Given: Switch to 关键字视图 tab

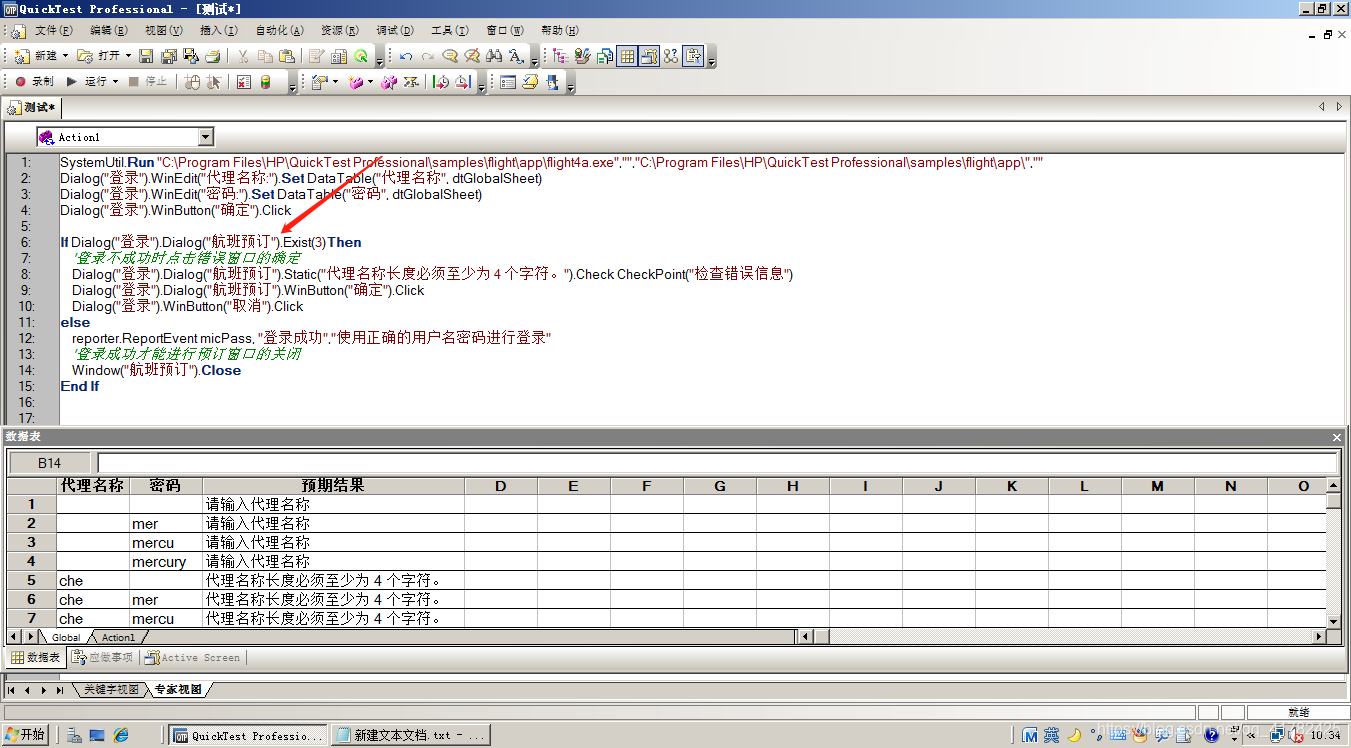Looking at the screenshot, I should 111,690.
